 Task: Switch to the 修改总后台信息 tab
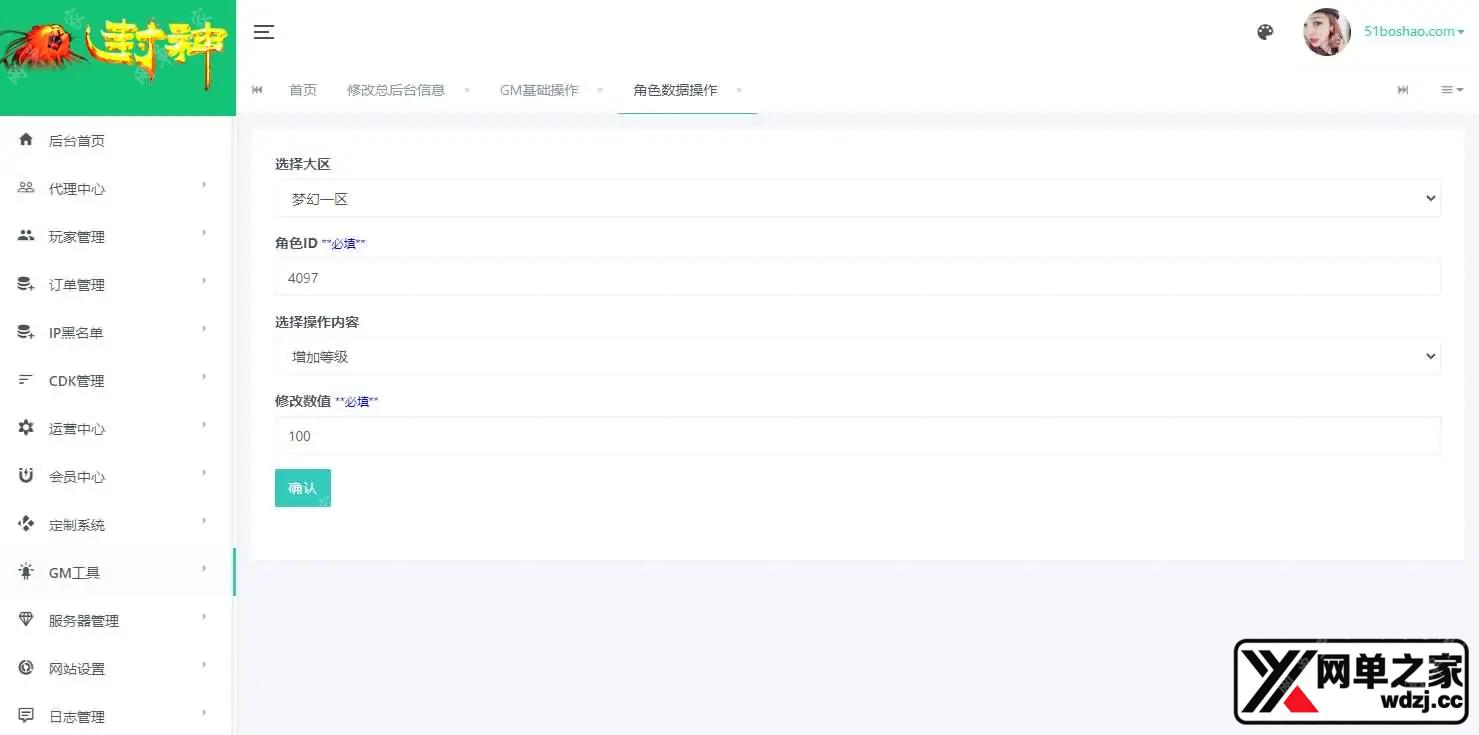pyautogui.click(x=395, y=90)
